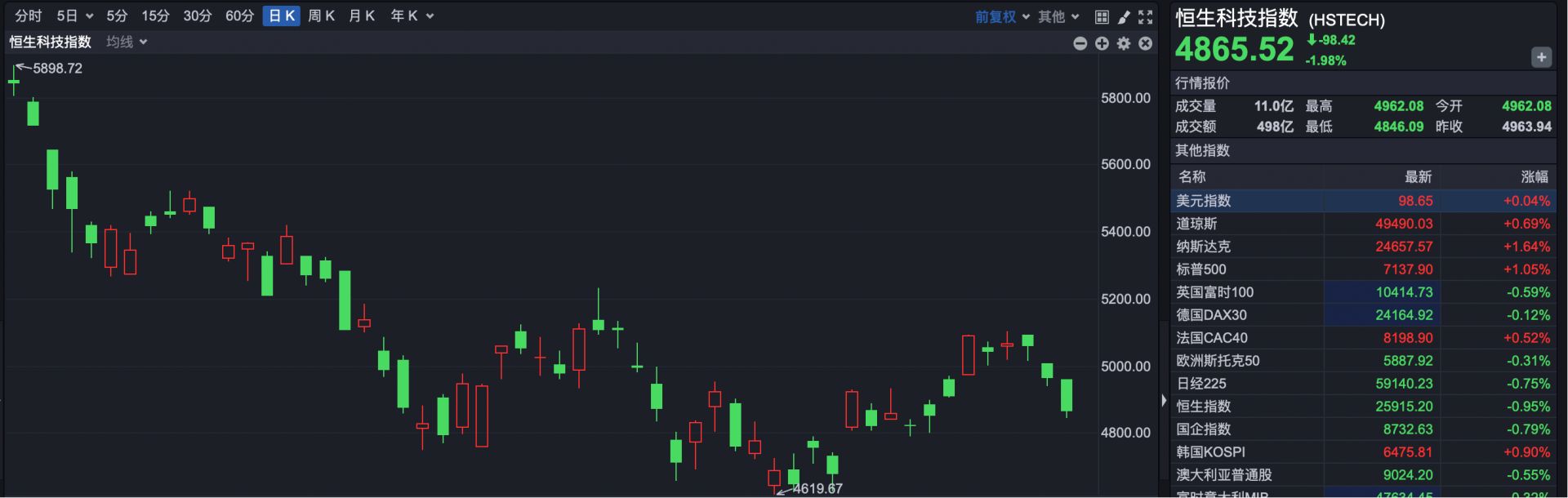Close the chart indicator panel
The width and height of the screenshot is (1568, 498).
point(1146,43)
